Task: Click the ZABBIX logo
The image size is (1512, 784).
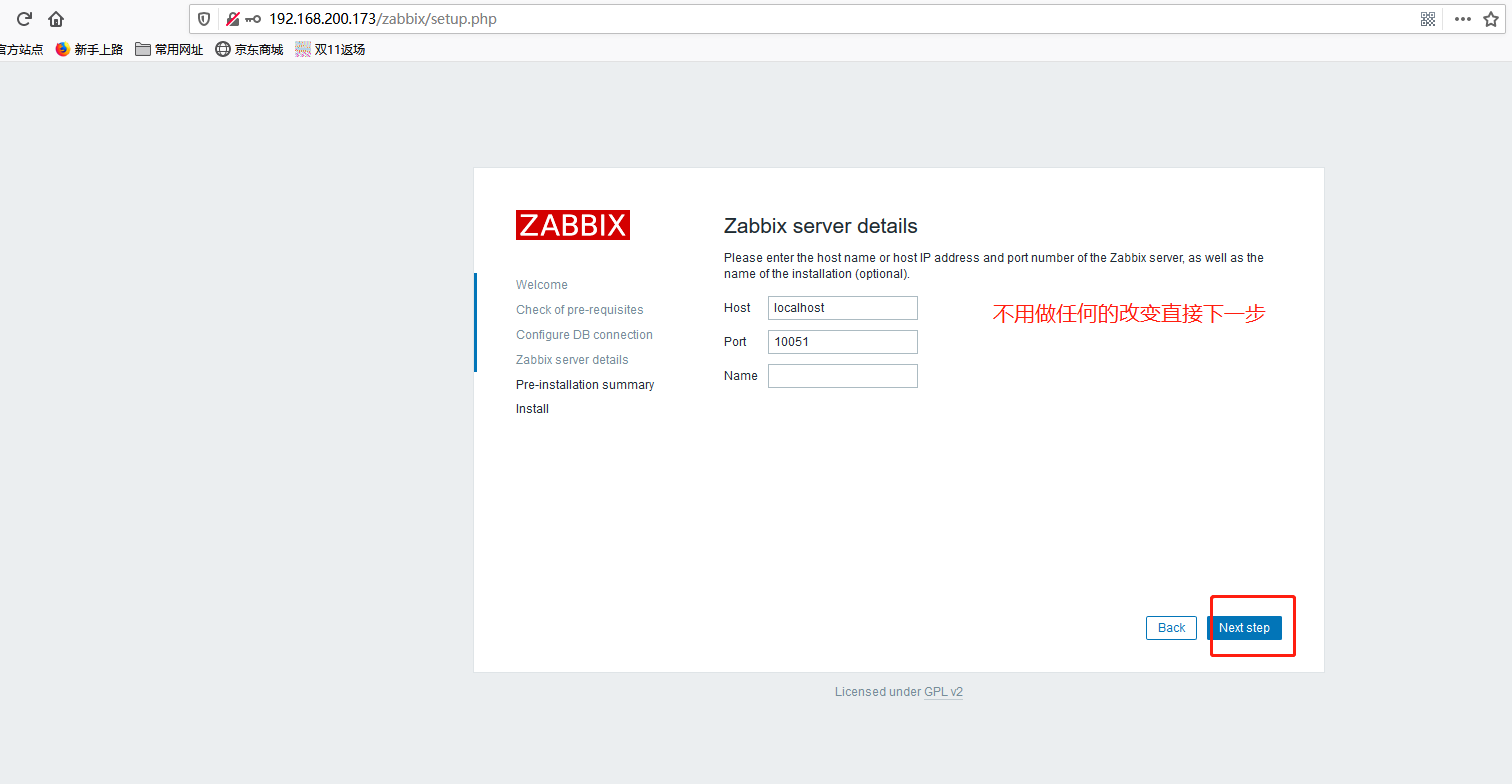Action: pos(573,225)
